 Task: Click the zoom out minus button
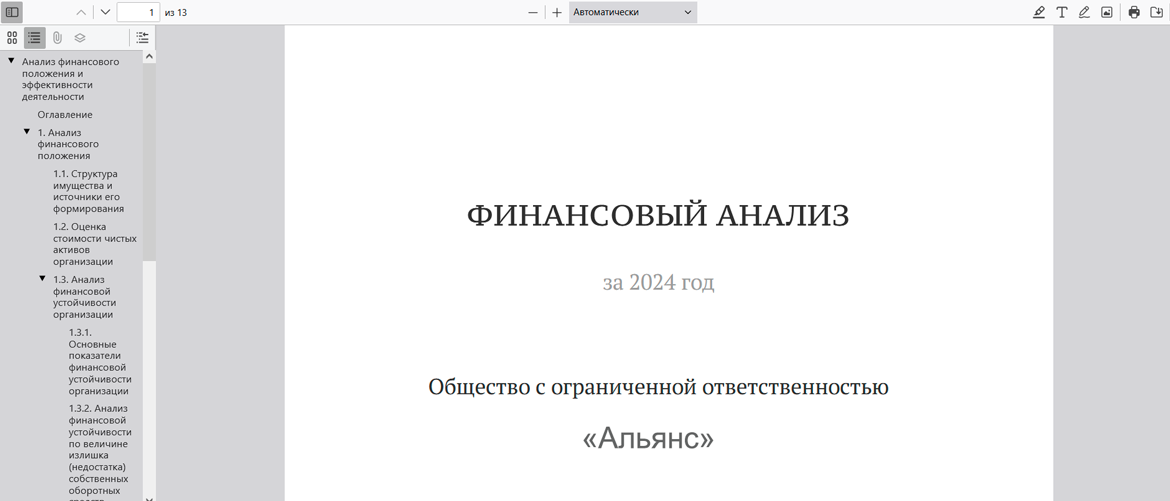[x=533, y=12]
